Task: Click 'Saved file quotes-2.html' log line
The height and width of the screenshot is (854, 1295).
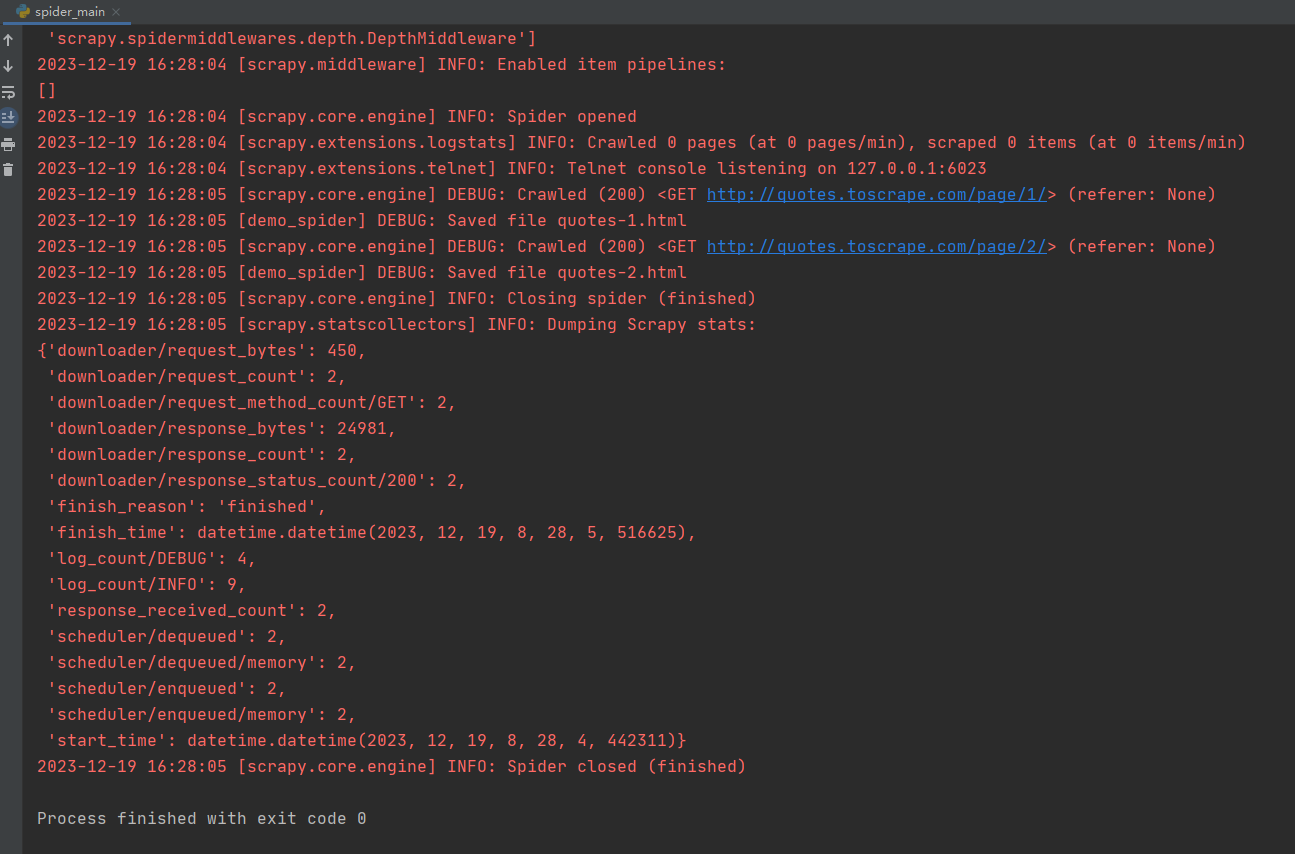Action: tap(362, 272)
